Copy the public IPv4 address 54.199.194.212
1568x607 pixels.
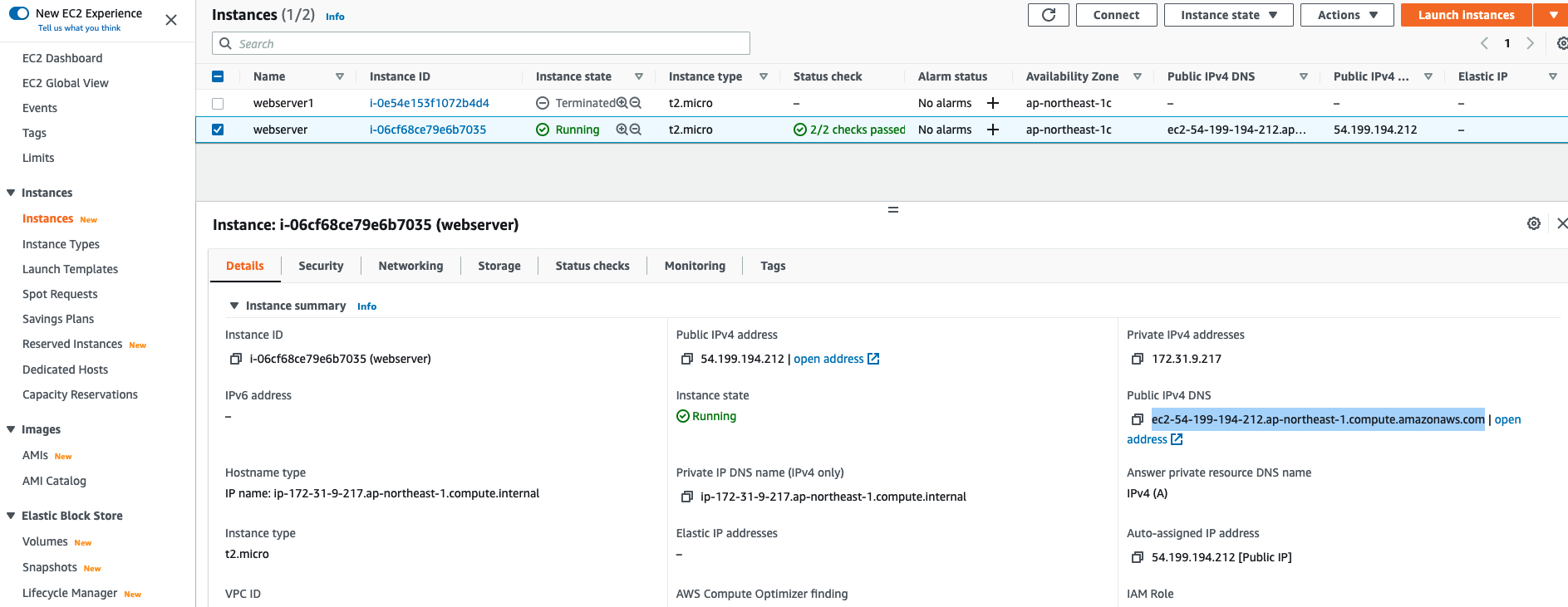pyautogui.click(x=687, y=359)
